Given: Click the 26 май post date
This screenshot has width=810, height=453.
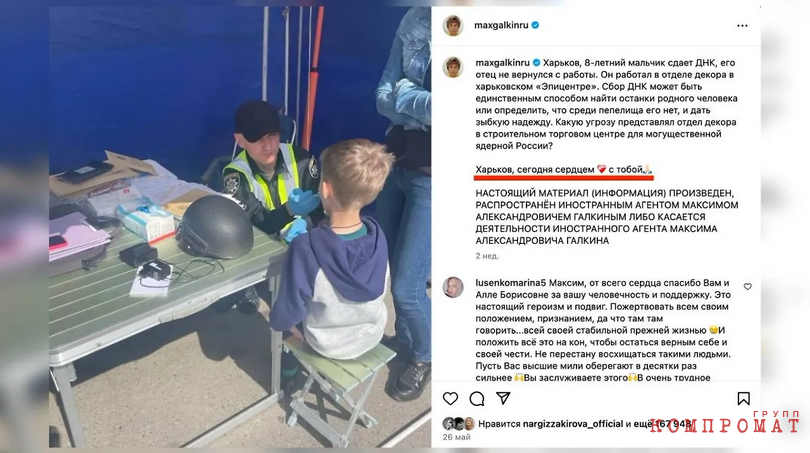Looking at the screenshot, I should coord(457,437).
